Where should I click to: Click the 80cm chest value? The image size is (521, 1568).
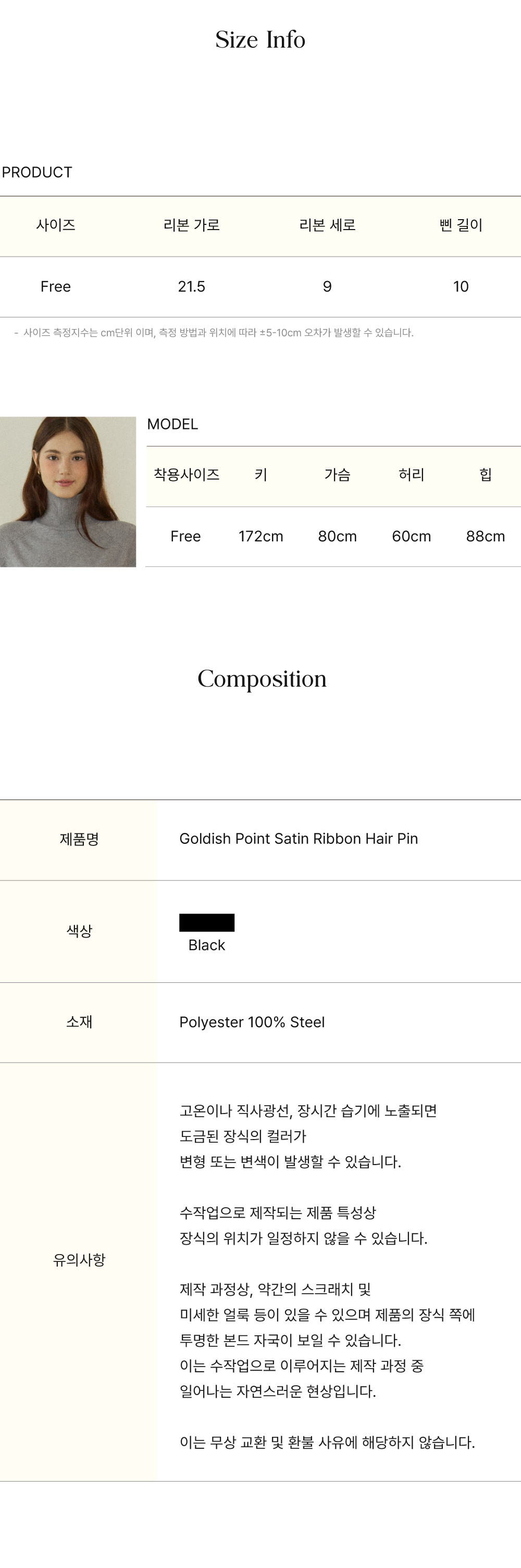337,536
